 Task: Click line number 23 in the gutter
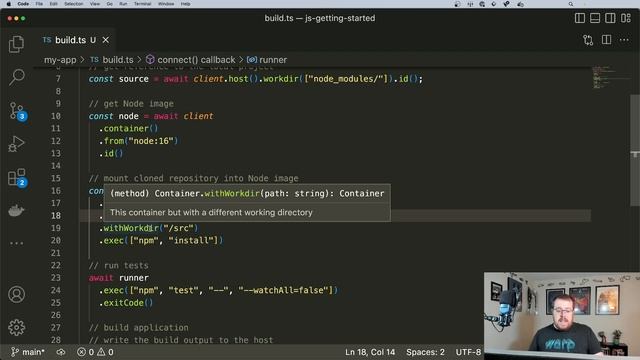[56, 278]
